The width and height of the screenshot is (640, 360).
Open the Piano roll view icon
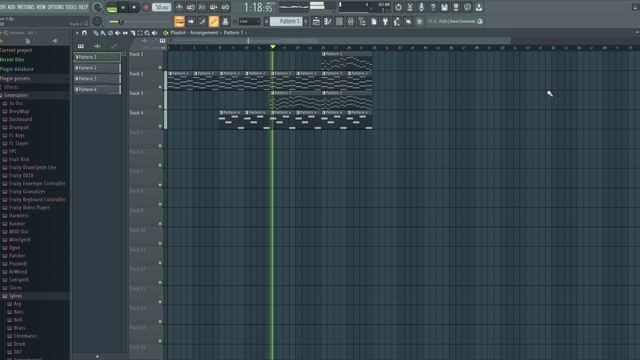tap(328, 21)
